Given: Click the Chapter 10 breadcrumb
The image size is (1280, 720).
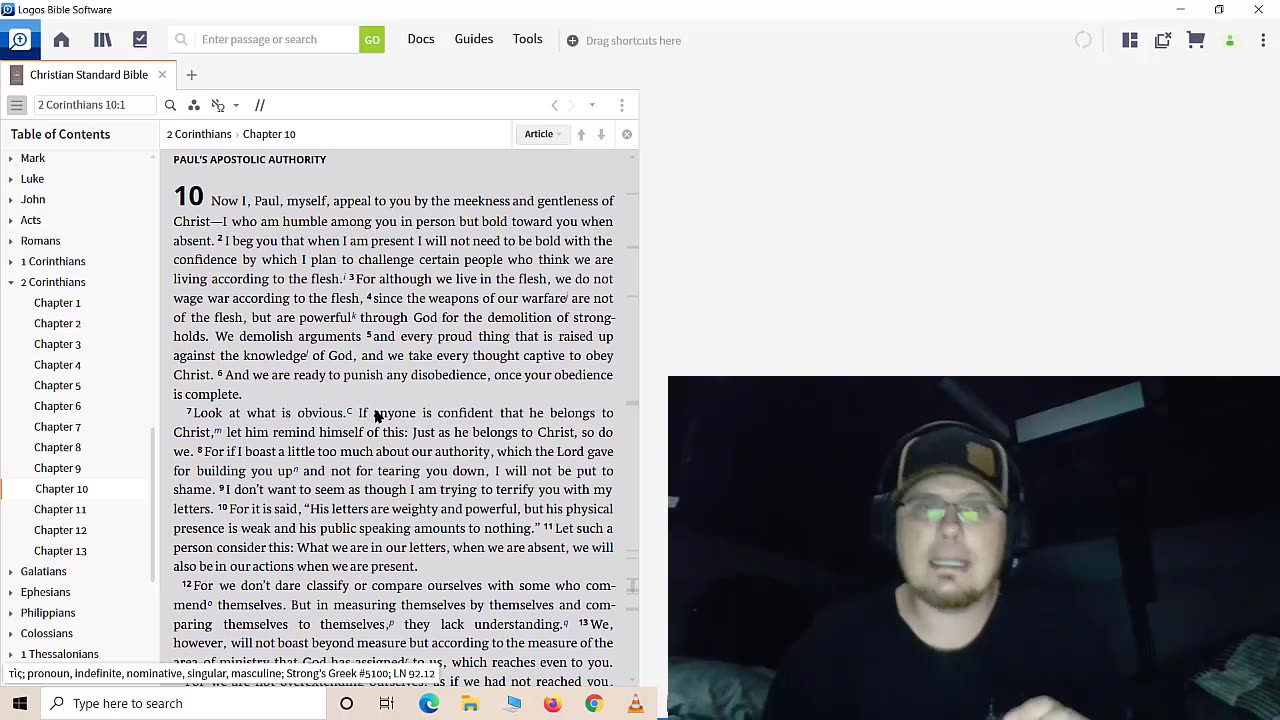Looking at the screenshot, I should [x=269, y=134].
